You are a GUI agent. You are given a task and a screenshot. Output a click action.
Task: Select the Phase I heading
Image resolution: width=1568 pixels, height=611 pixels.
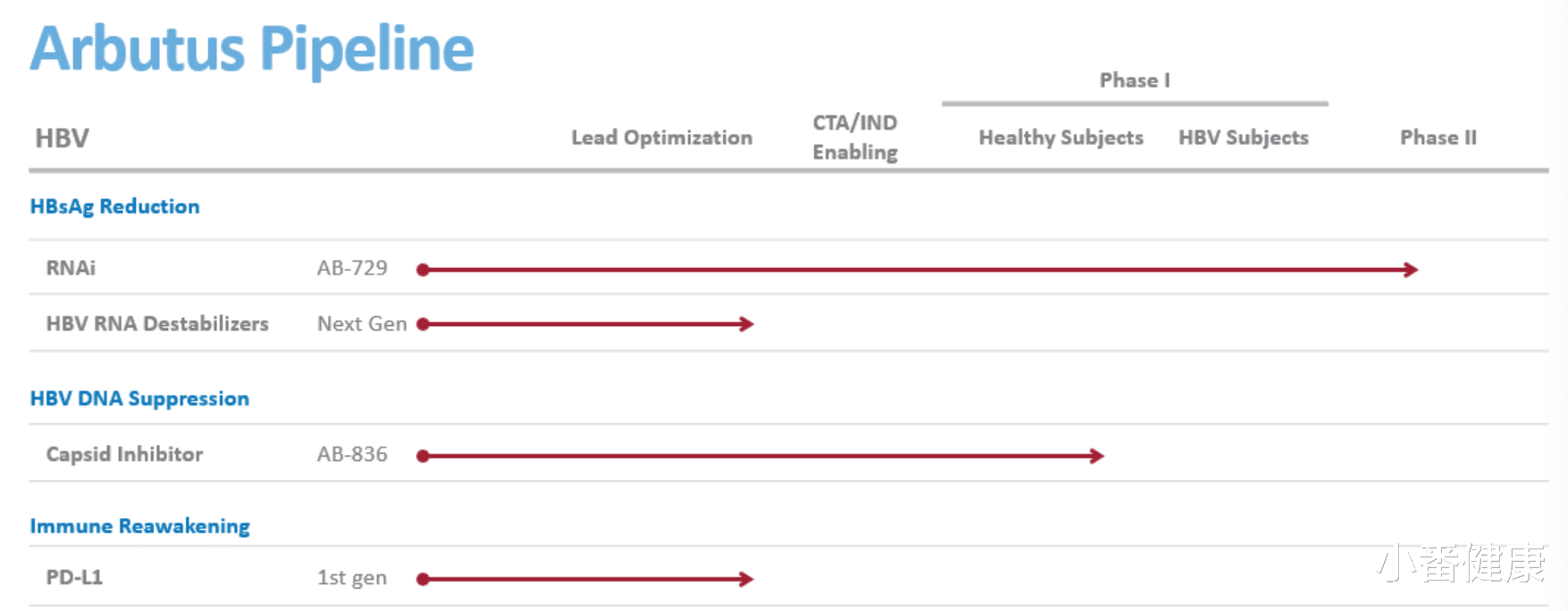click(1134, 80)
